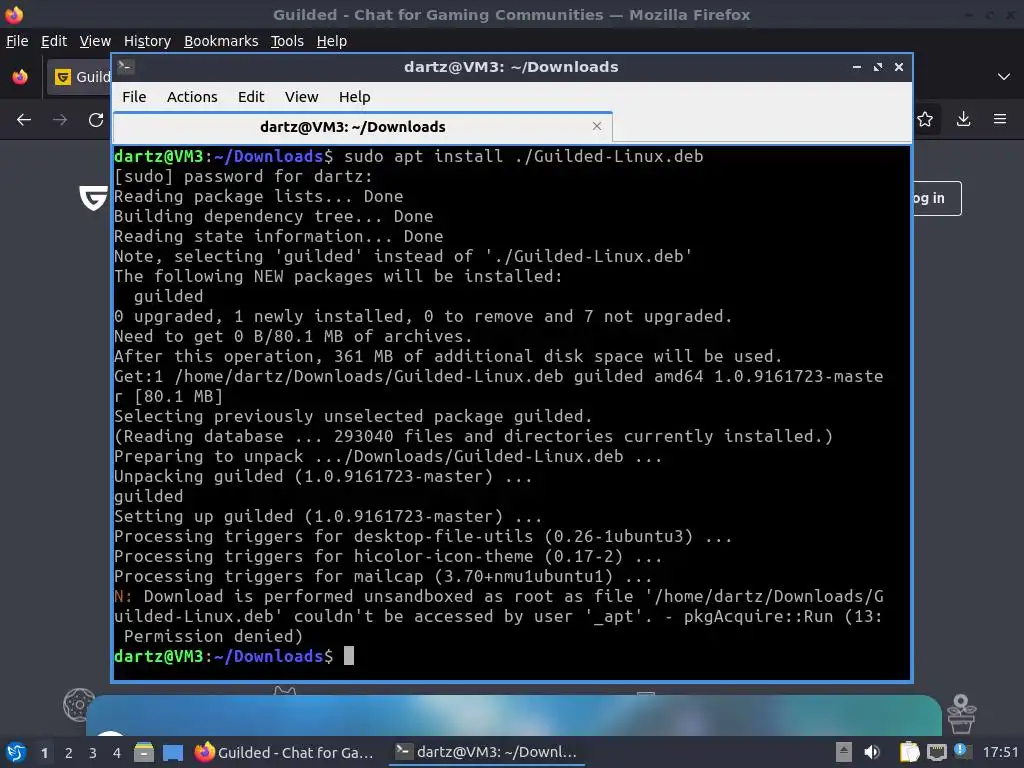Viewport: 1024px width, 768px height.
Task: Open Firefox Edit menu
Action: point(54,41)
